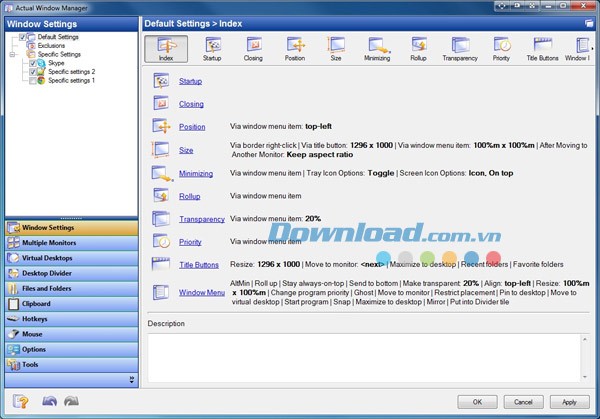Select the Window Settings section

pyautogui.click(x=72, y=228)
